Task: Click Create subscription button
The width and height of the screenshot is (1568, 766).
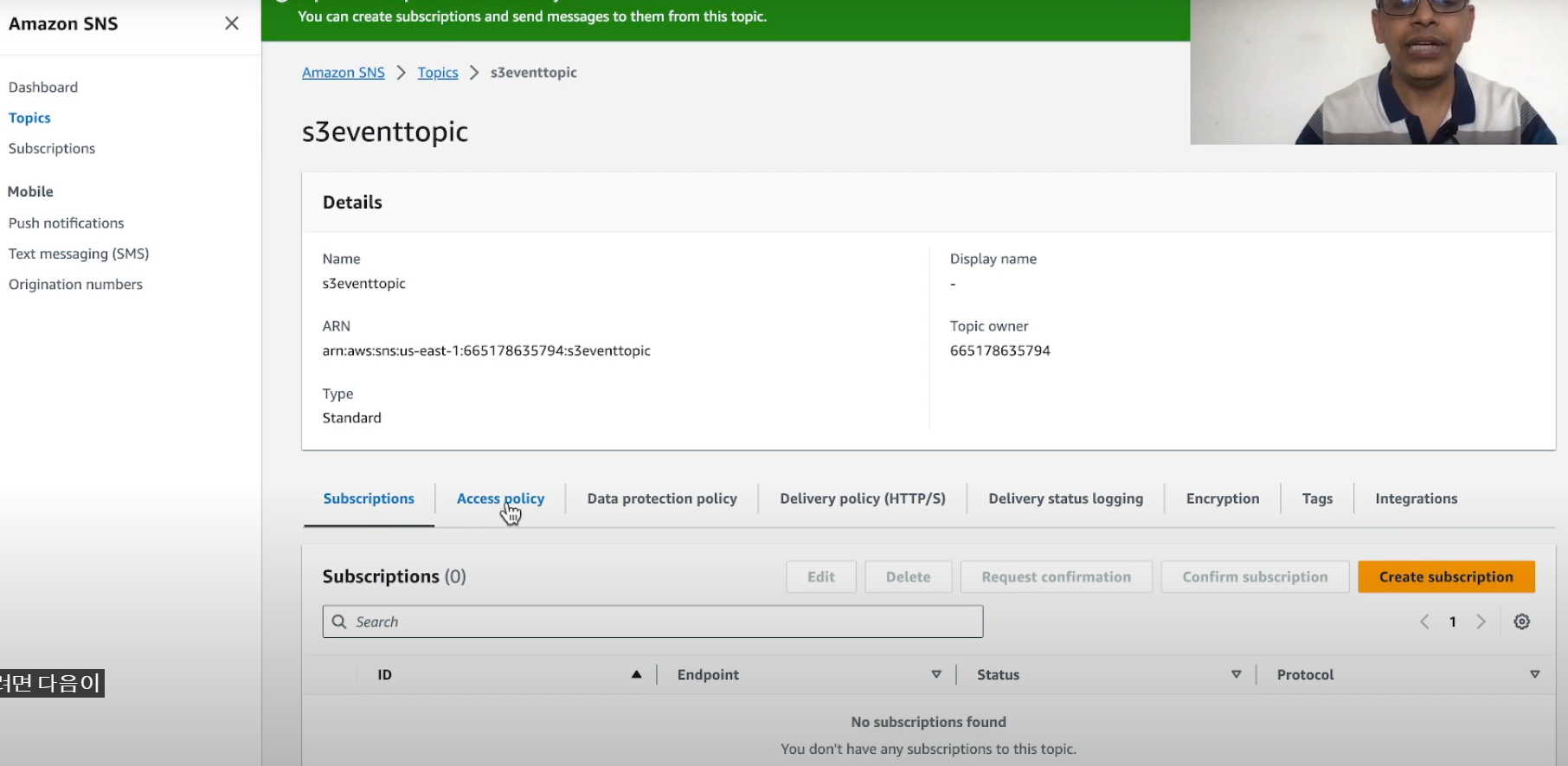Action: tap(1446, 576)
